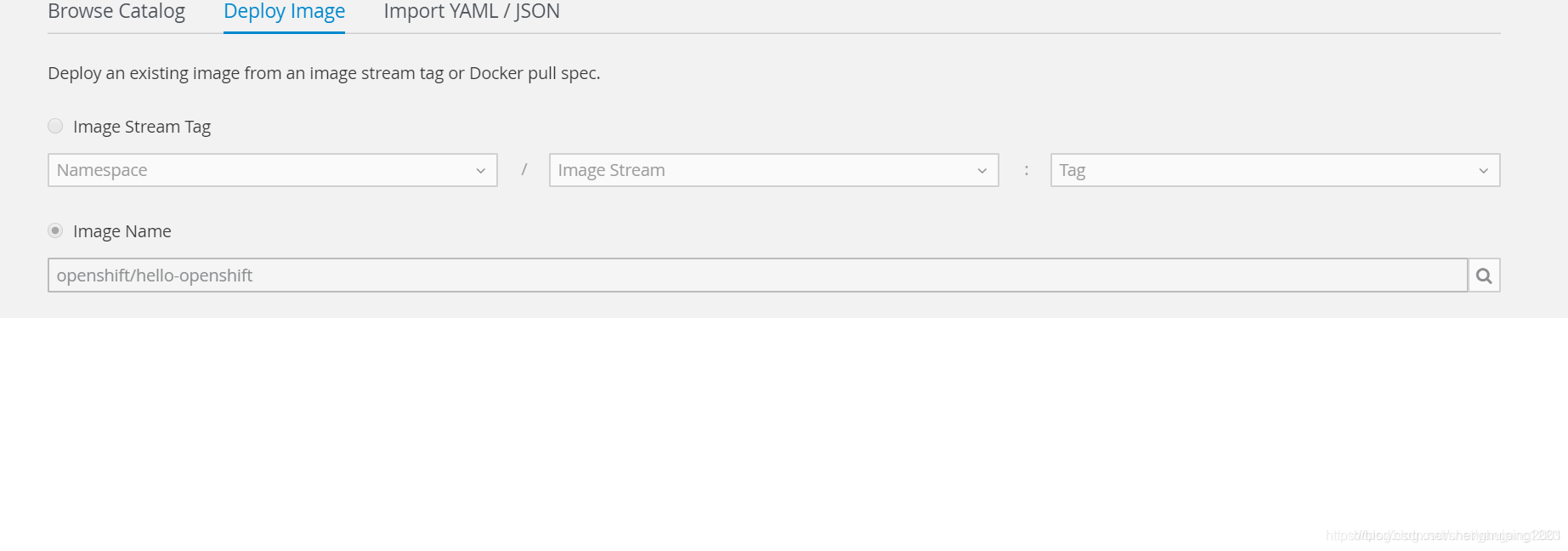Follow the blog URL watermark link
The height and width of the screenshot is (551, 1568).
(1443, 536)
